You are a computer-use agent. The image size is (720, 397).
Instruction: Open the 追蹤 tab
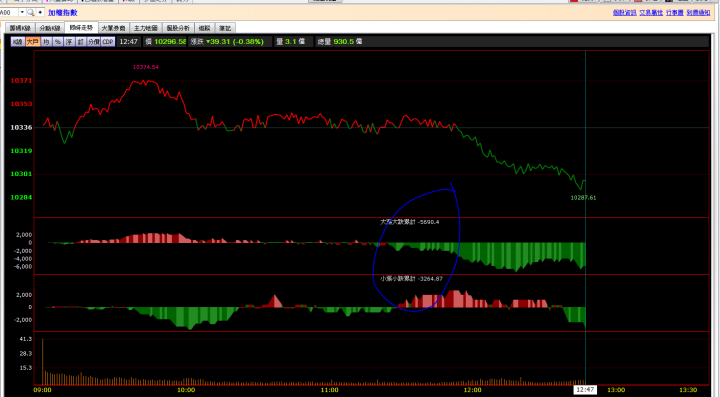tap(204, 28)
